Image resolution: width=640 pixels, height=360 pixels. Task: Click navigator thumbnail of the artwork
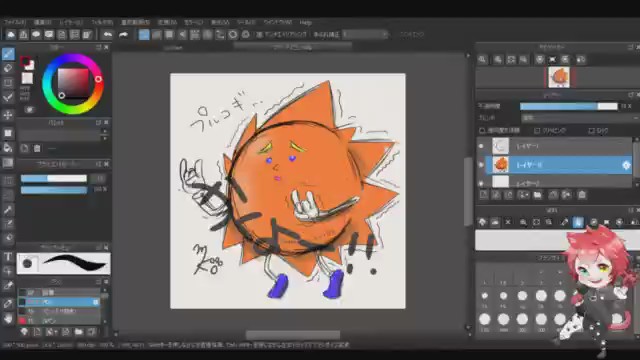tap(559, 77)
